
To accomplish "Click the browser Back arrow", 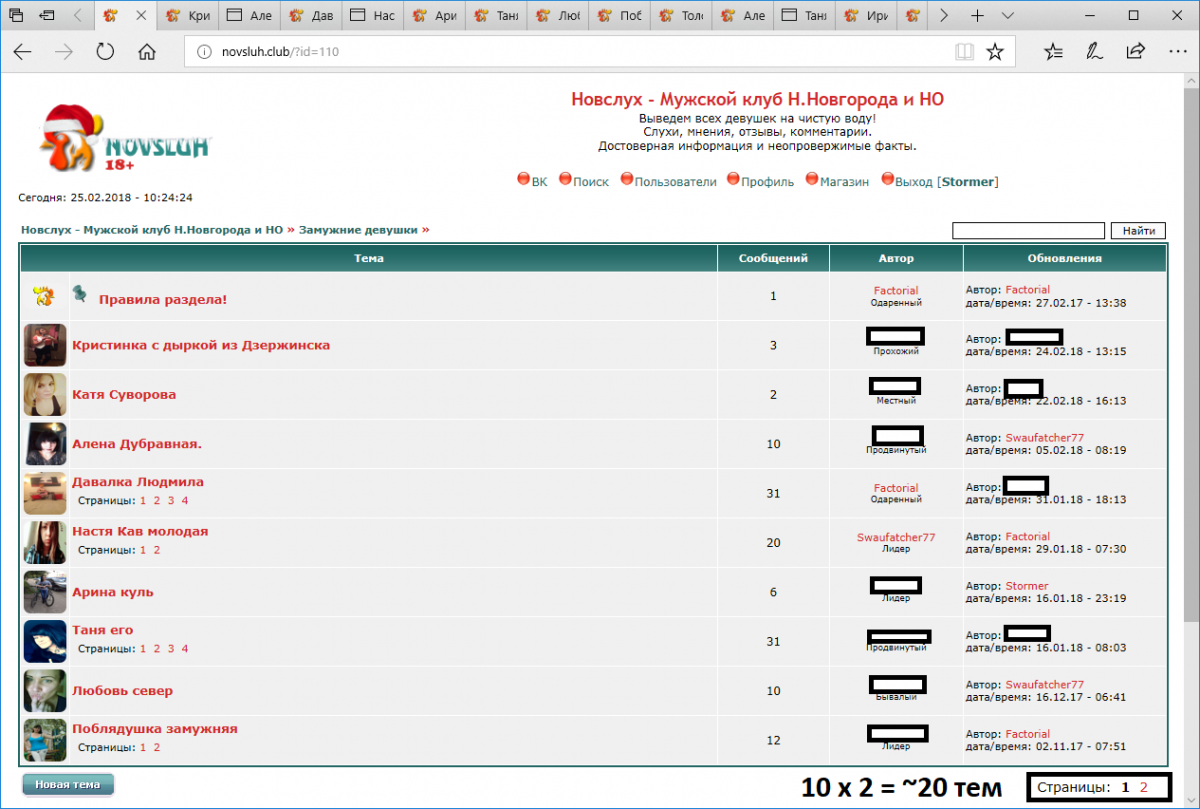I will (x=22, y=52).
